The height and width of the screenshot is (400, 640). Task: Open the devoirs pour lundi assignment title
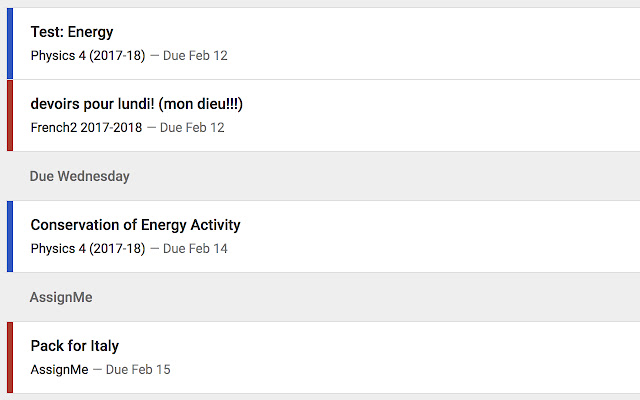(136, 104)
